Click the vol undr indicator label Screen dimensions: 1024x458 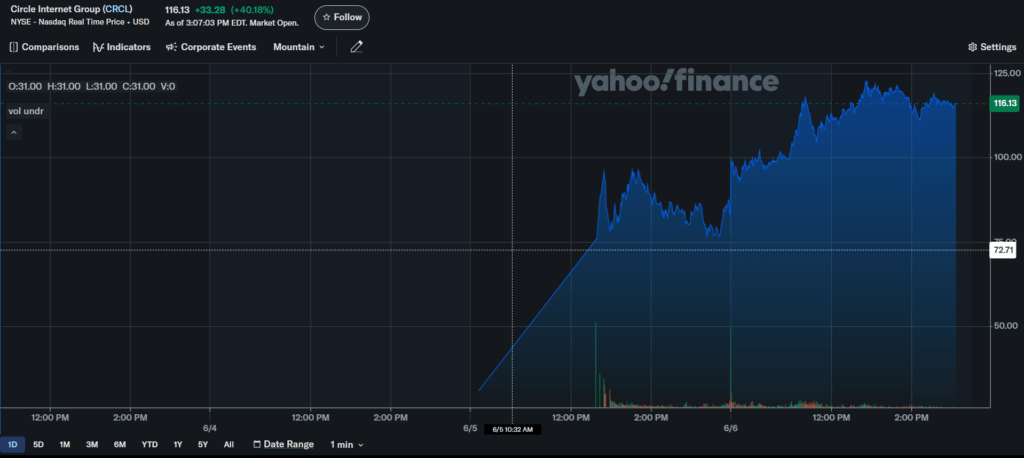coord(25,111)
